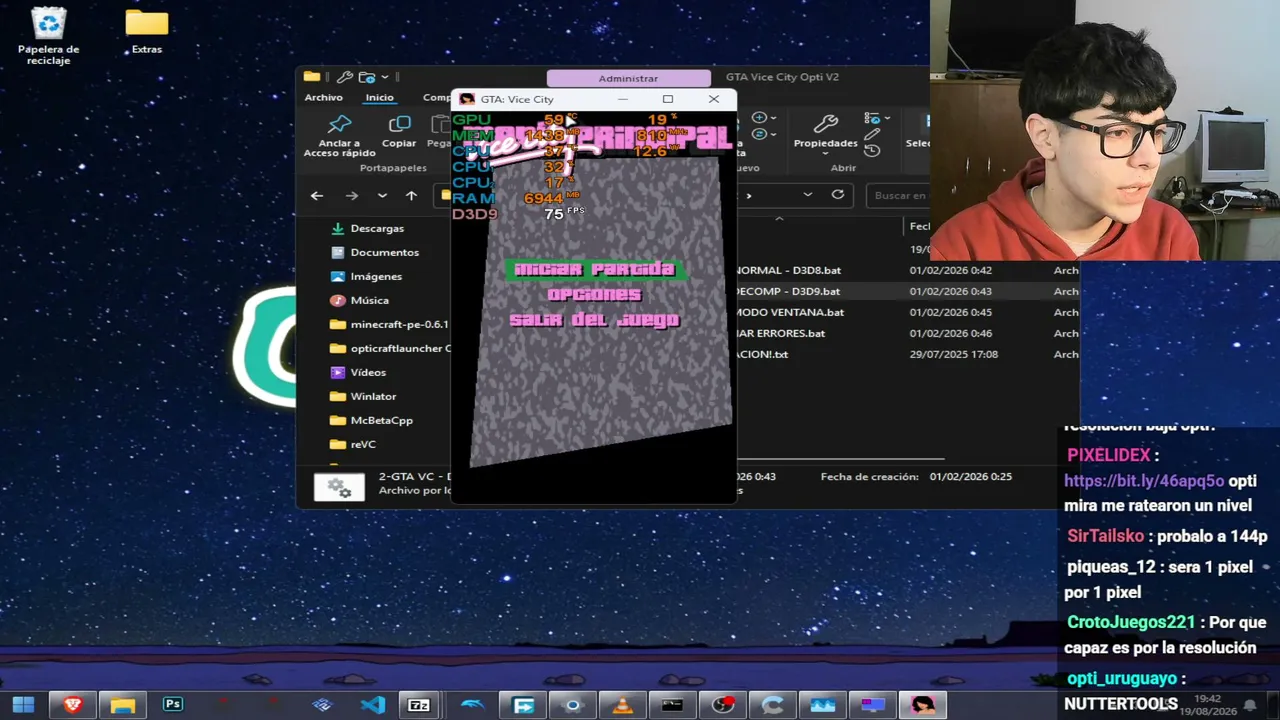
Task: Click the back arrow in File Explorer
Action: tap(317, 196)
